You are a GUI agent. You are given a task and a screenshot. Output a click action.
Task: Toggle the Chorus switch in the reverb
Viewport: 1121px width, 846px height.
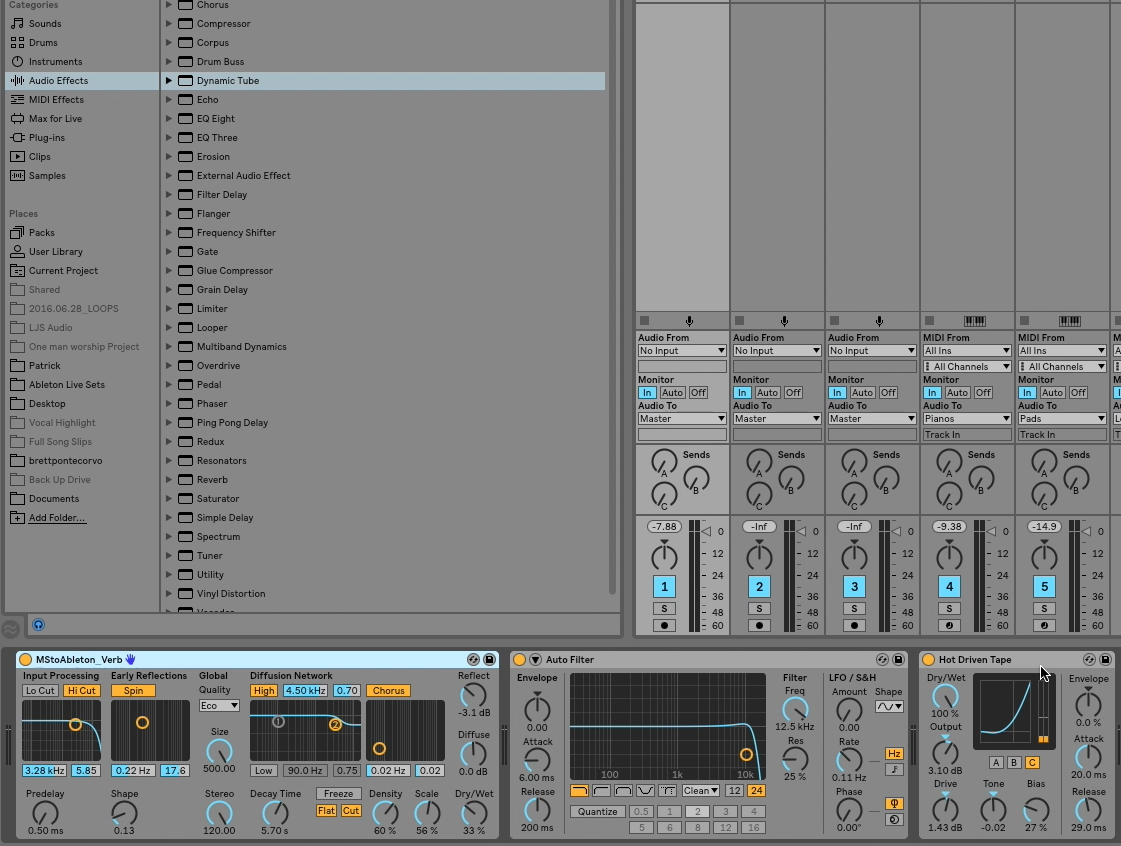tap(388, 691)
